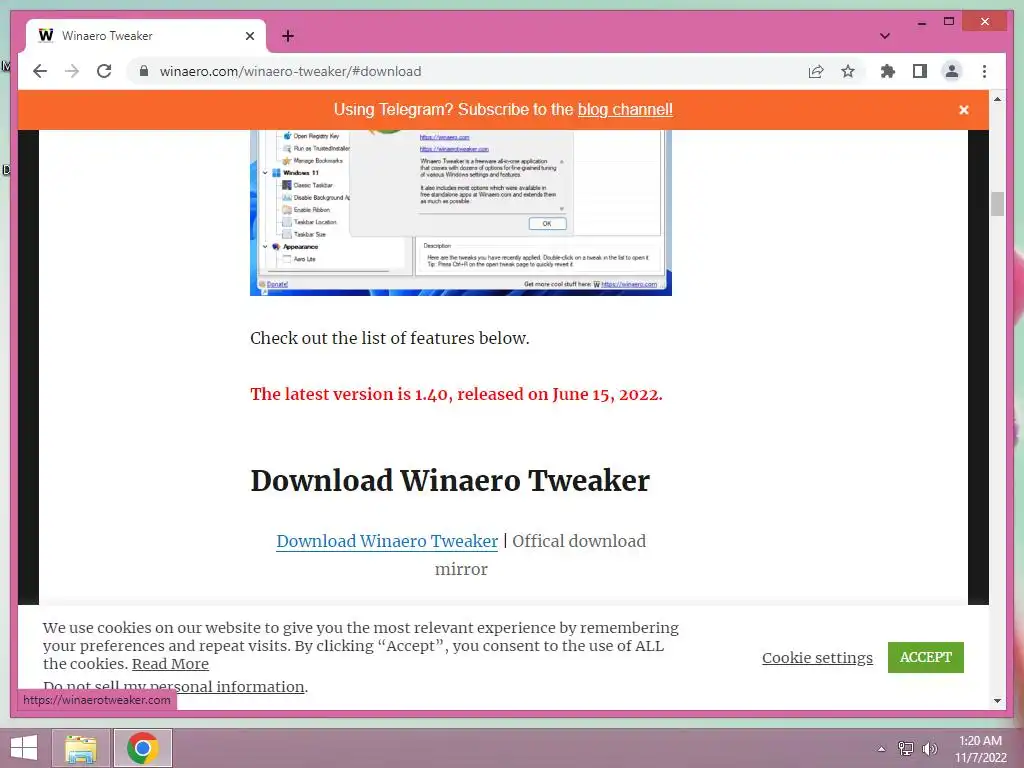1024x768 pixels.
Task: Open the blog channel link
Action: point(625,110)
